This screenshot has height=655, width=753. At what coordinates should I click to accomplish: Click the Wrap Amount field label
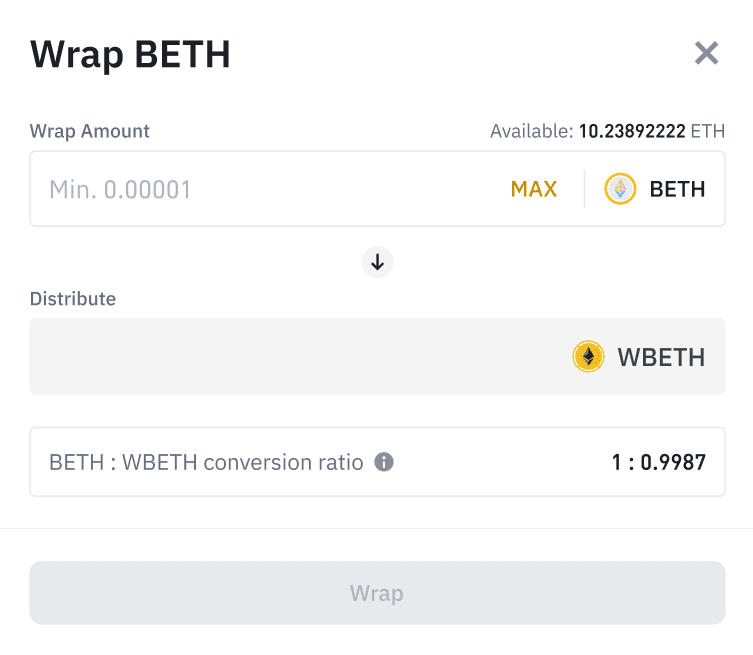coord(90,131)
